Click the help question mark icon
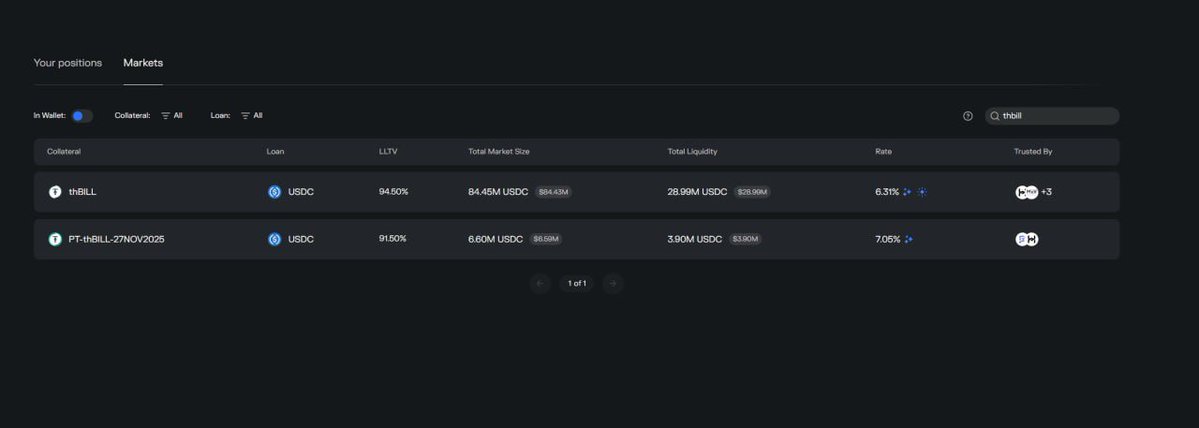 [968, 116]
